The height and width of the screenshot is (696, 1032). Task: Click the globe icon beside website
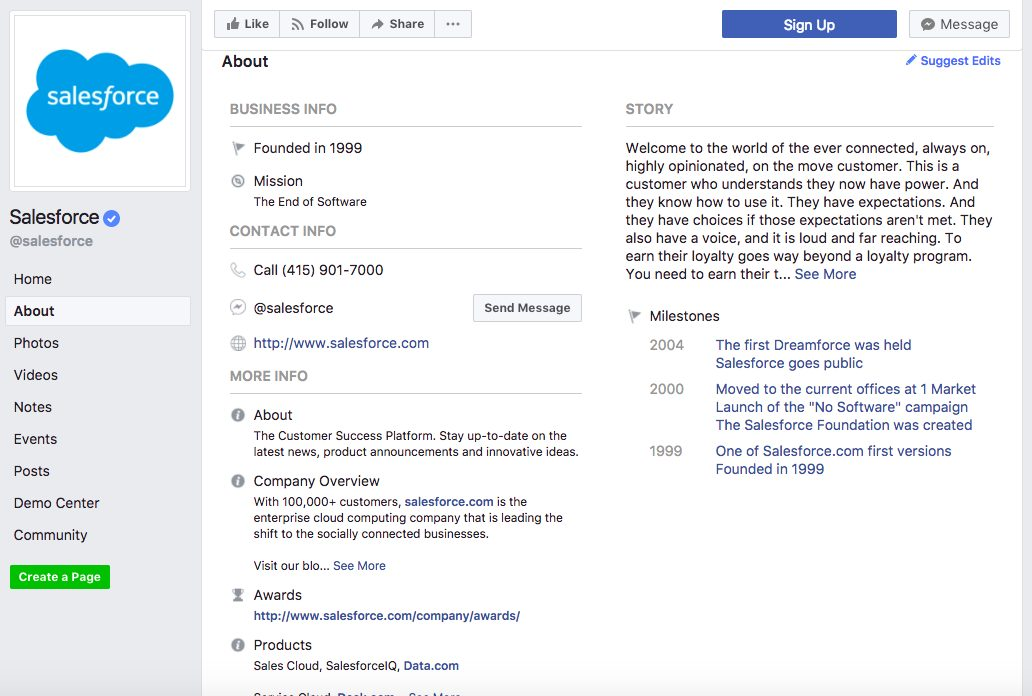click(238, 343)
